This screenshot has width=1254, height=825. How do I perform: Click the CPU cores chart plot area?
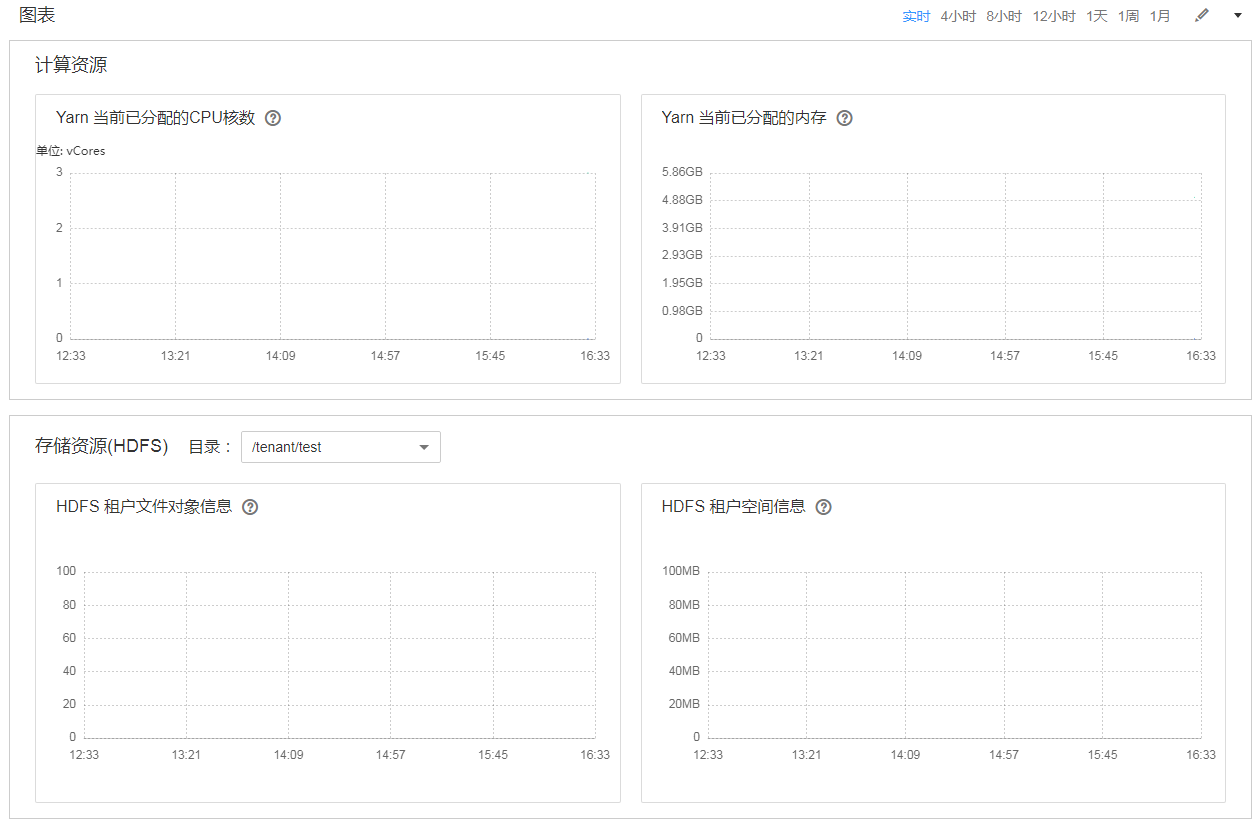333,256
